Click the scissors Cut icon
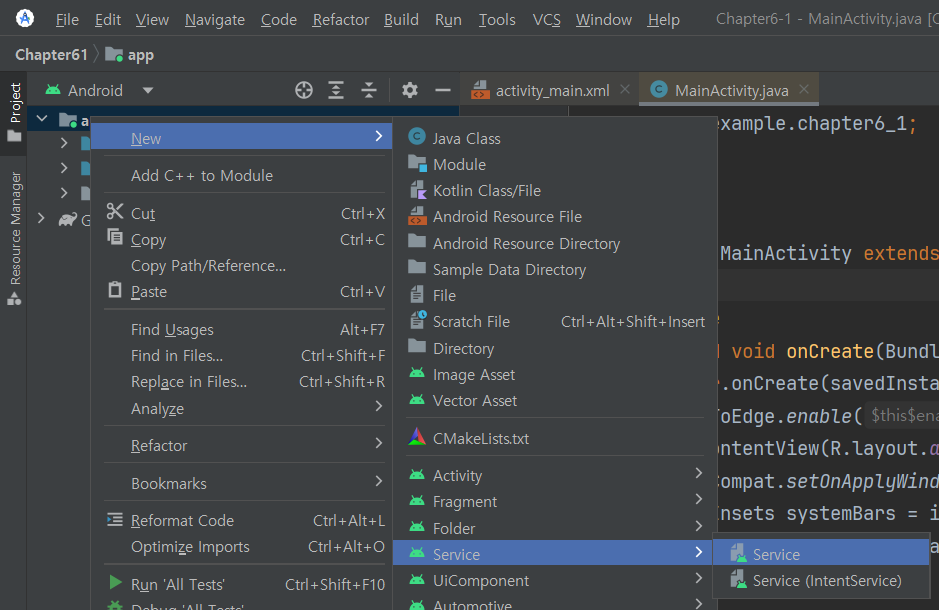Screen dimensions: 939x610 pos(115,212)
